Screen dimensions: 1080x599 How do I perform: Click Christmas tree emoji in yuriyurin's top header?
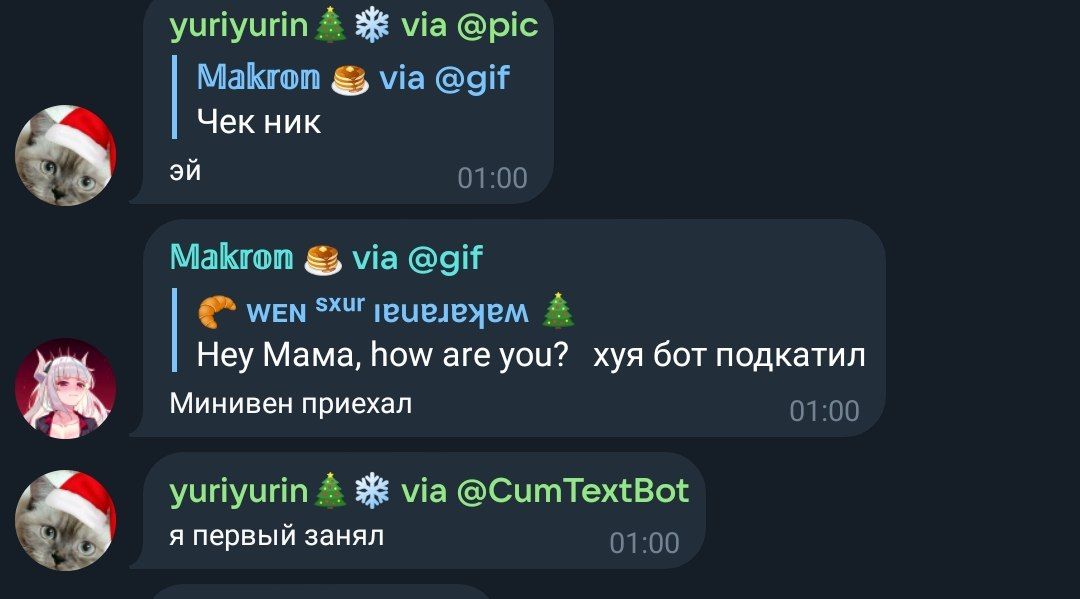point(330,25)
